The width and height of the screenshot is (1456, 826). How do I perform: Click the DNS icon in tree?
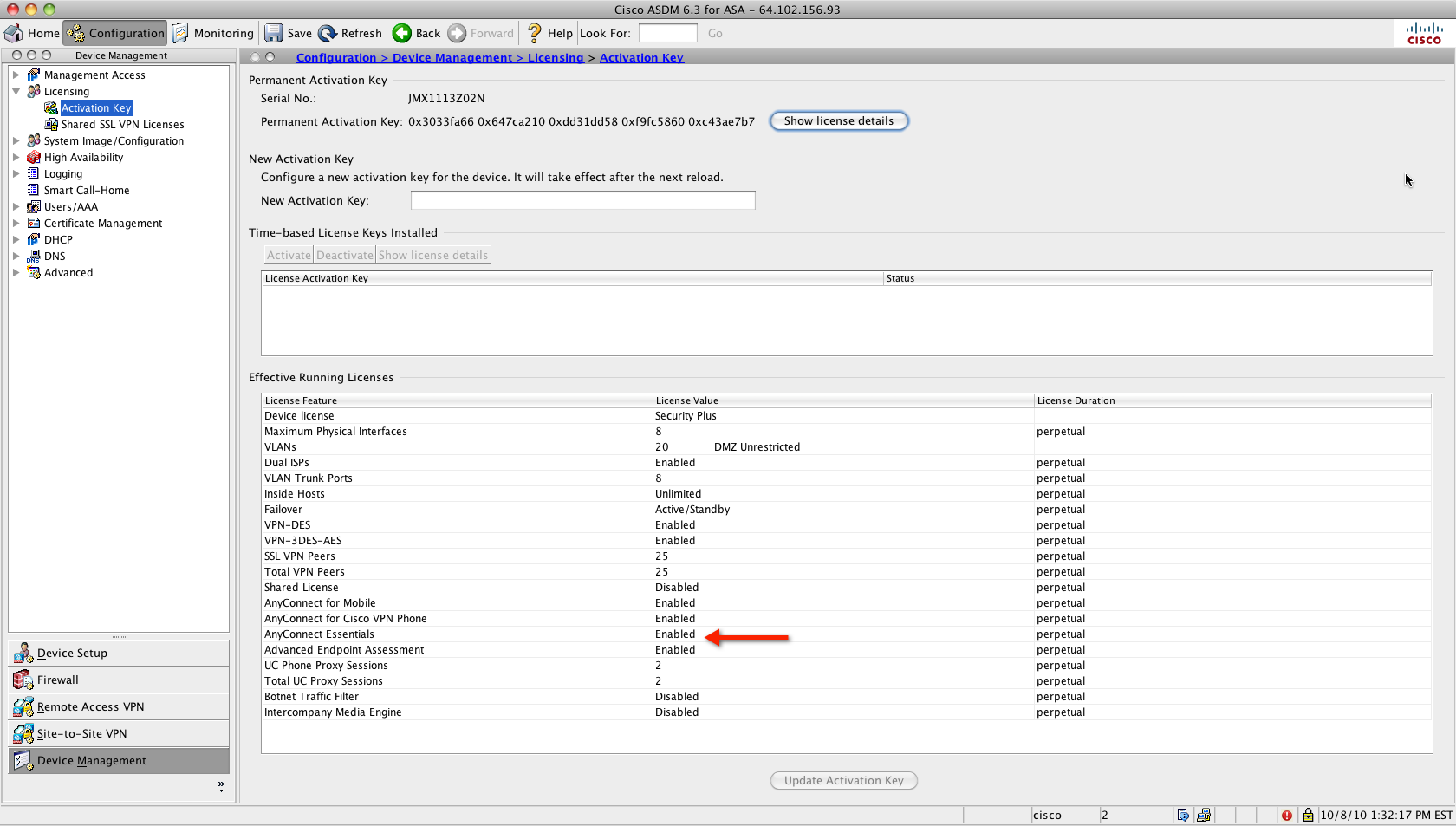pyautogui.click(x=34, y=257)
